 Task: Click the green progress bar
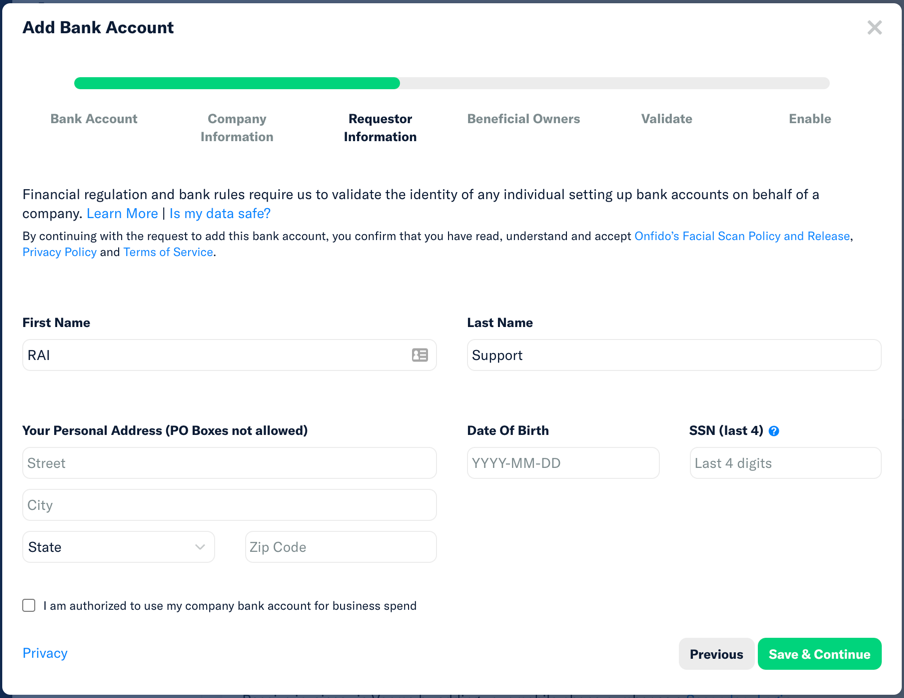pos(236,83)
